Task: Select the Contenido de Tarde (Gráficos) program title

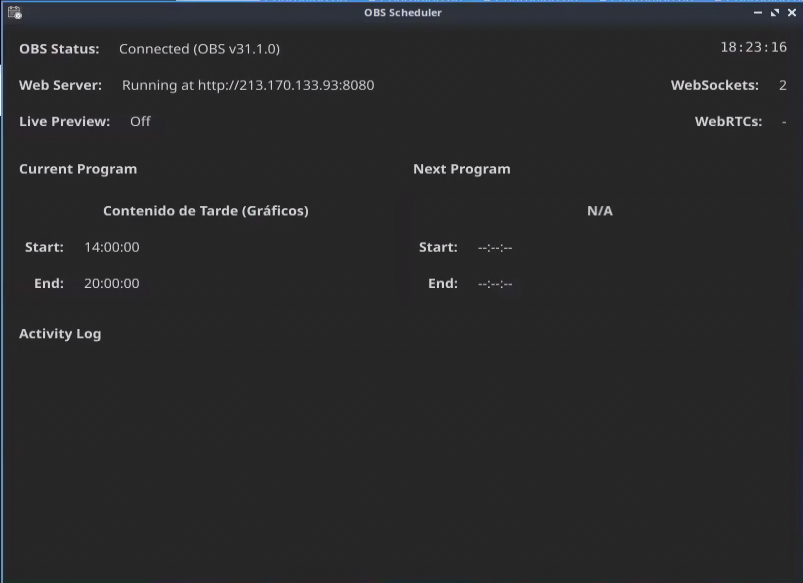Action: (x=205, y=211)
